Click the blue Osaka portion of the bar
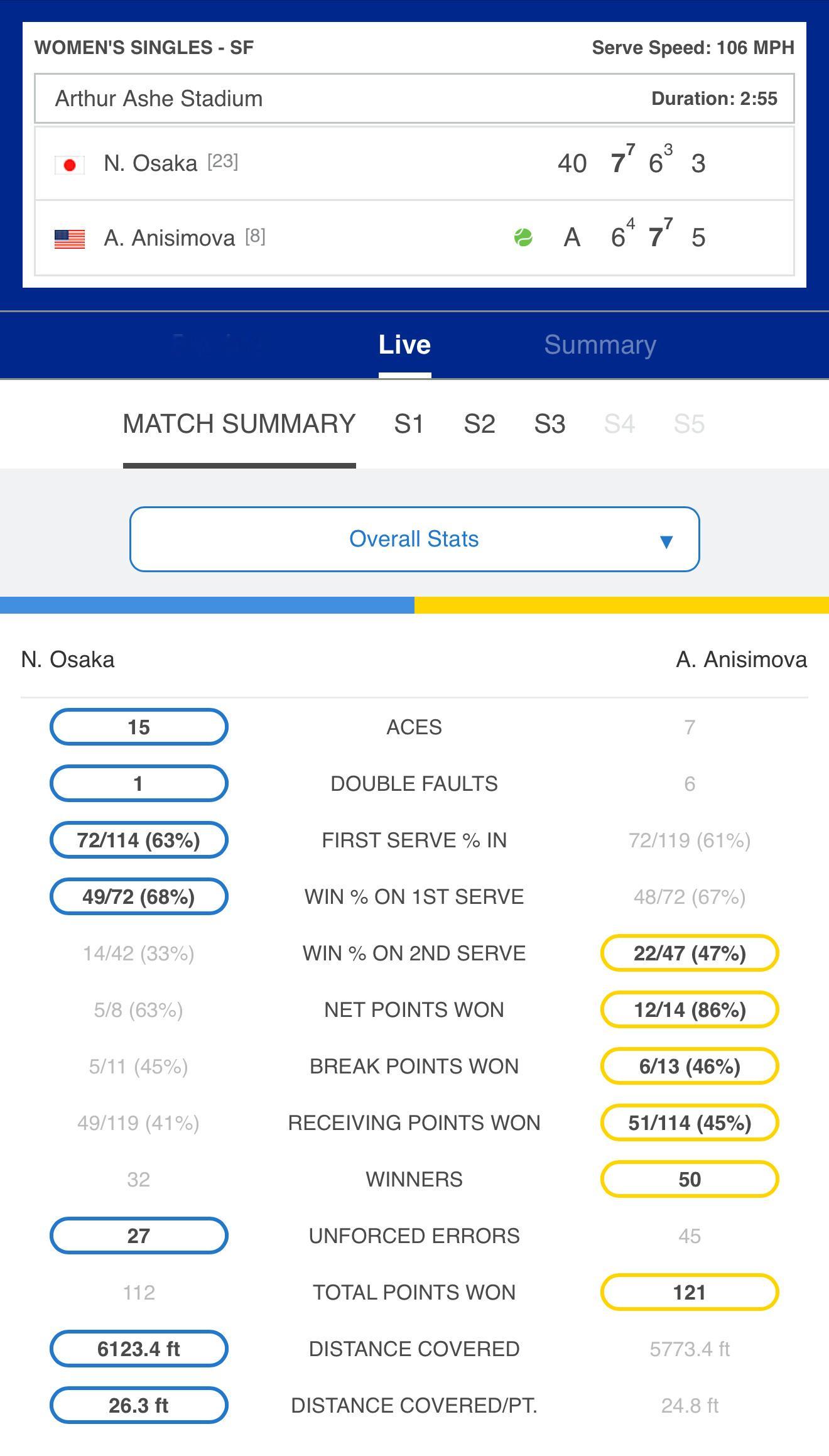Screen dimensions: 829x1456 [x=207, y=605]
